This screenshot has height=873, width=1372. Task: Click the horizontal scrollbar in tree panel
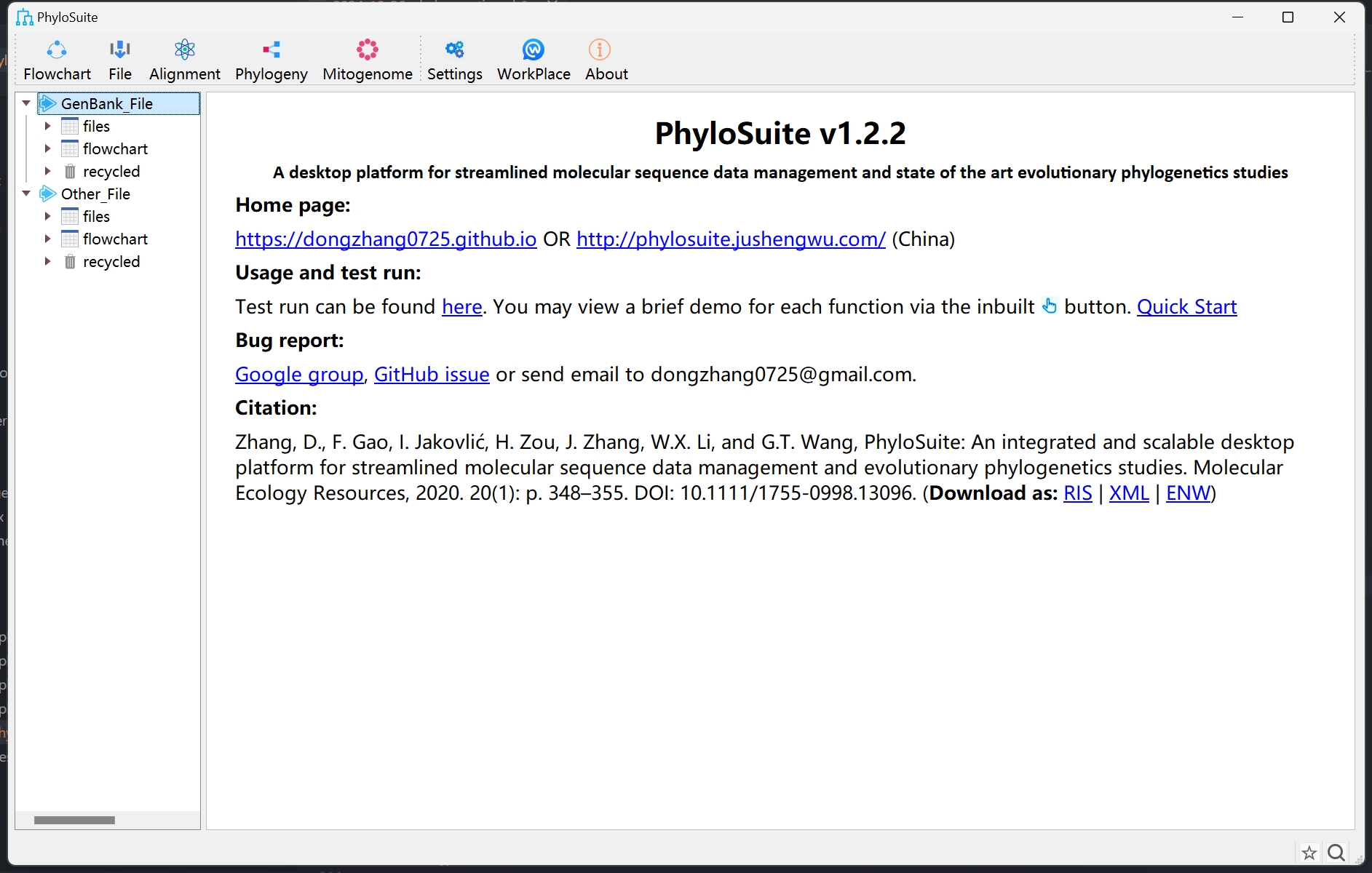(74, 821)
